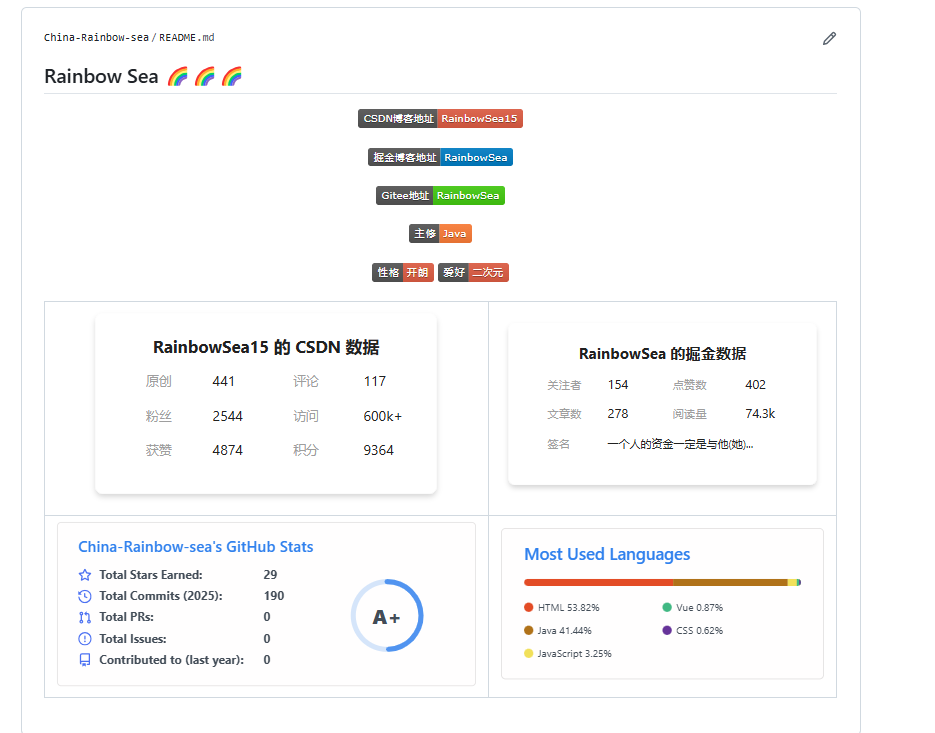Click the CSDN 获赞 value 4874
Viewport: 935px width, 733px height.
[228, 450]
